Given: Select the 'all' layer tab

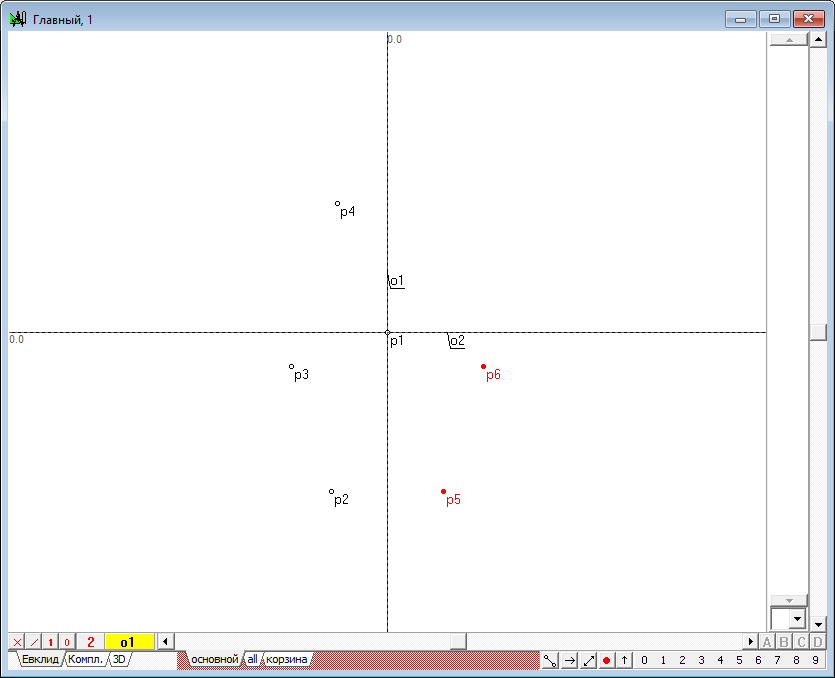Looking at the screenshot, I should [x=252, y=659].
